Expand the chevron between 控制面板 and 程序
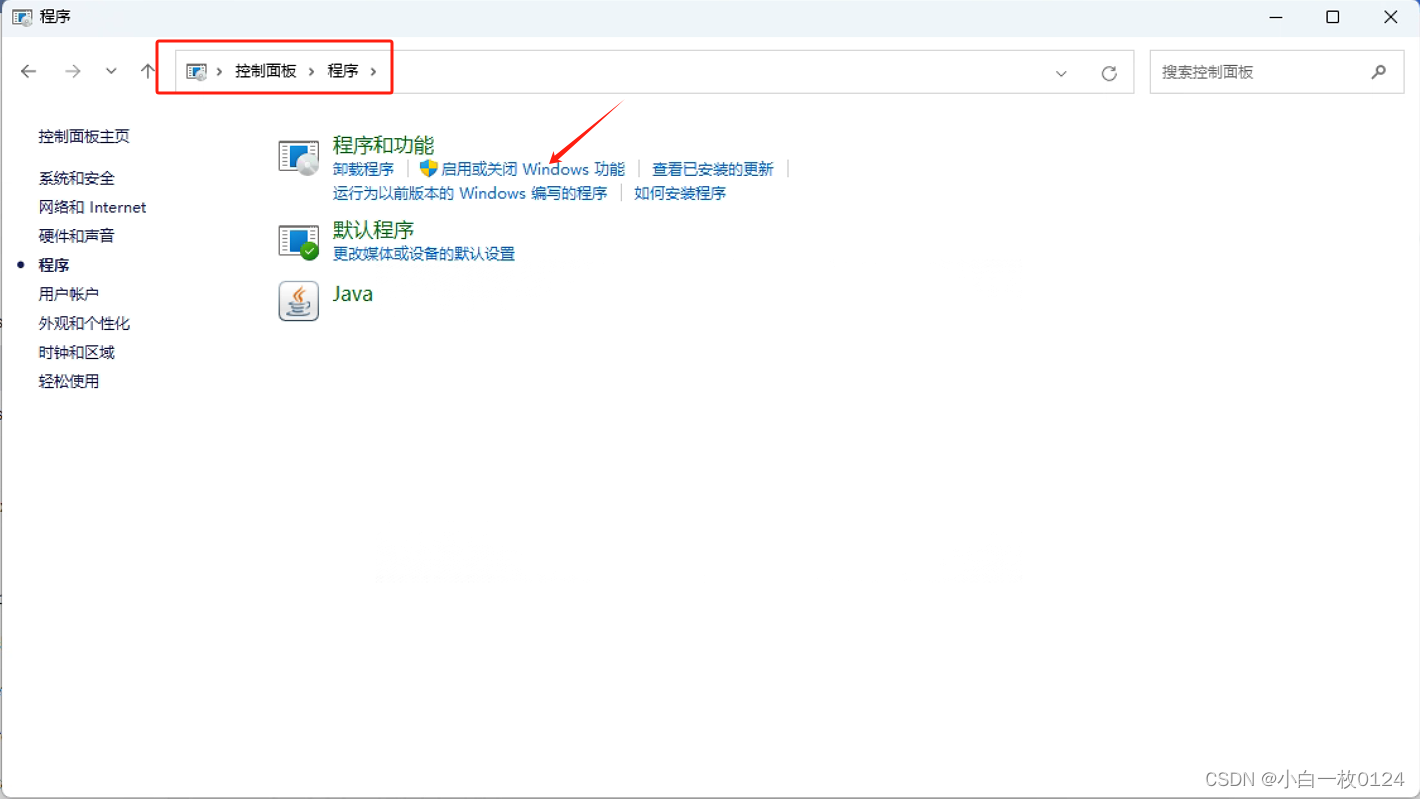Viewport: 1420px width, 799px height. pos(312,72)
